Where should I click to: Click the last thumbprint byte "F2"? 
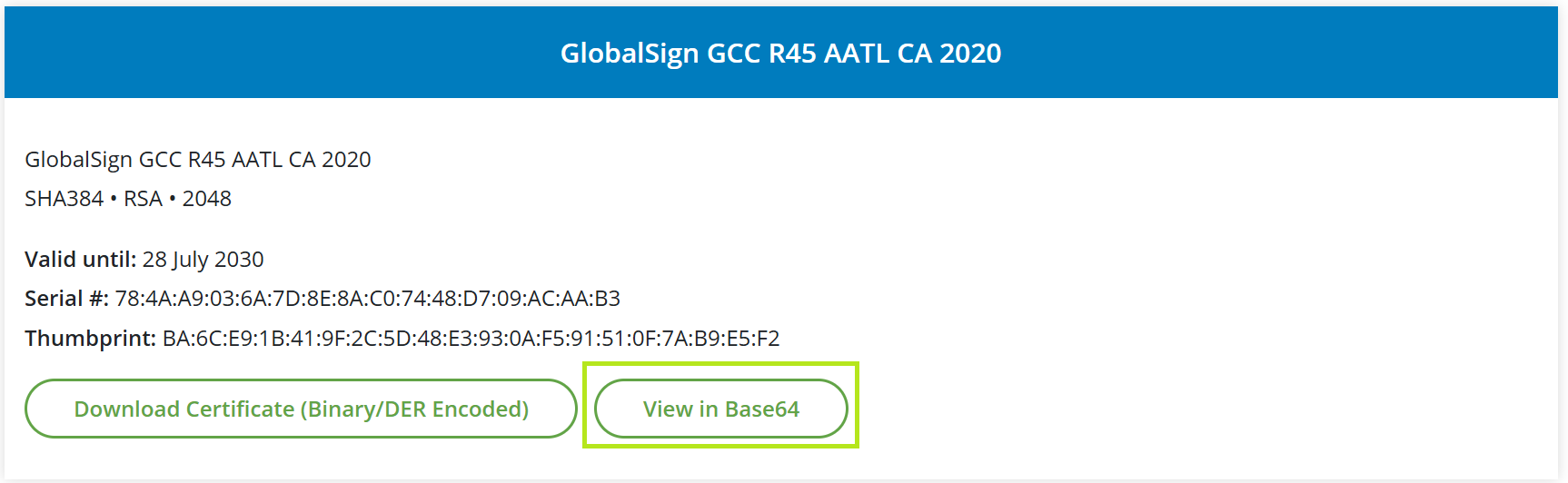768,339
